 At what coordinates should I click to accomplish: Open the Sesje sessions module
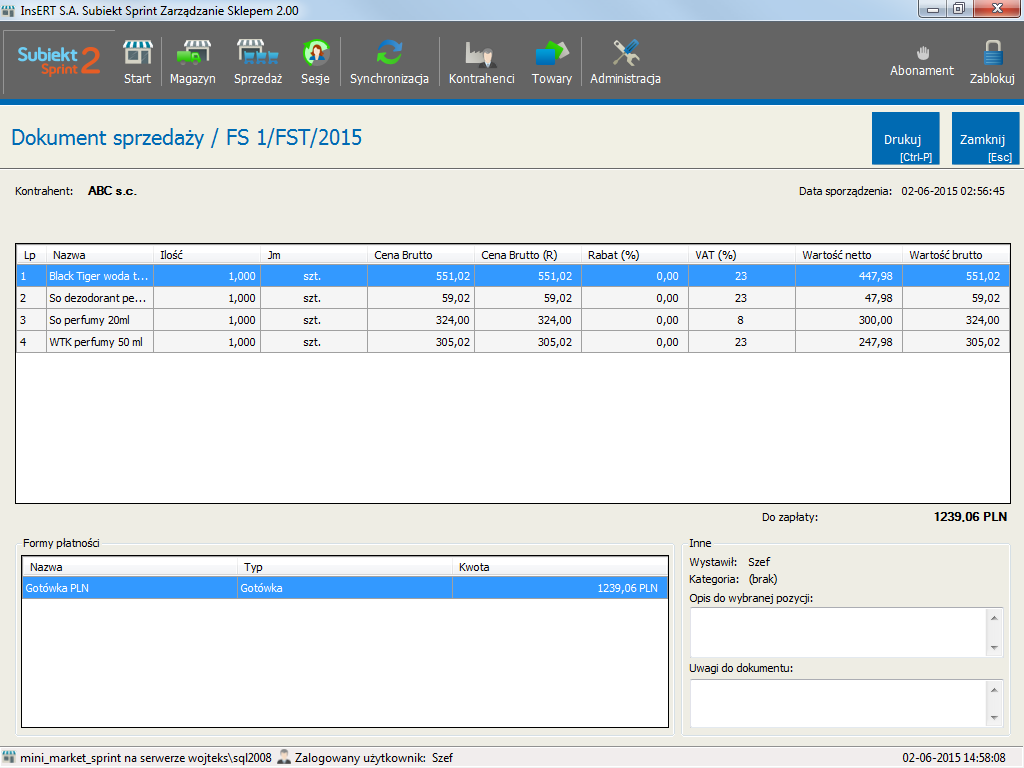pyautogui.click(x=315, y=63)
